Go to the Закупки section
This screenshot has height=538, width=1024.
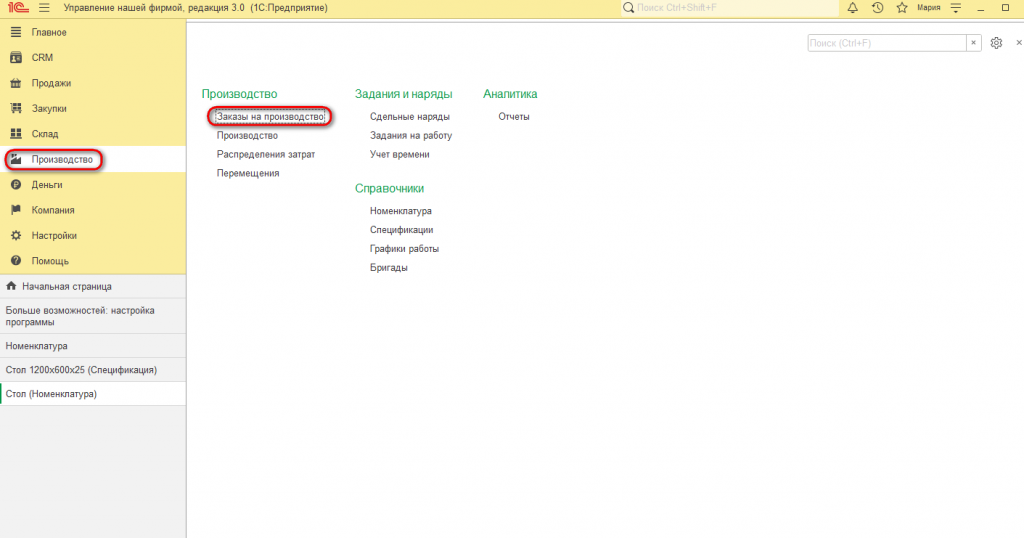(93, 108)
